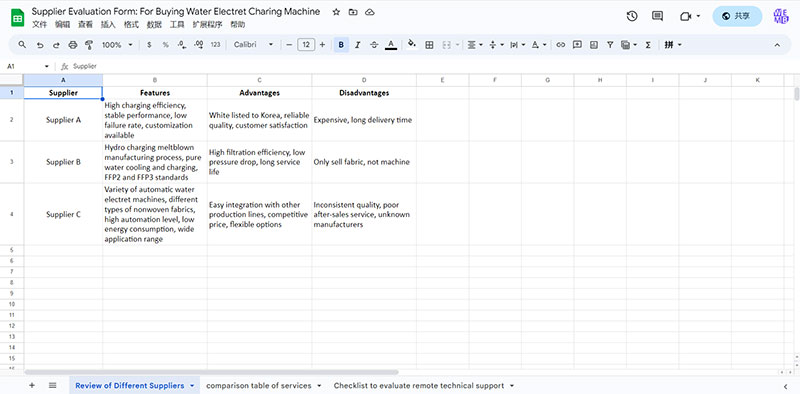Insert a comment from toolbar
The width and height of the screenshot is (800, 394).
577,45
